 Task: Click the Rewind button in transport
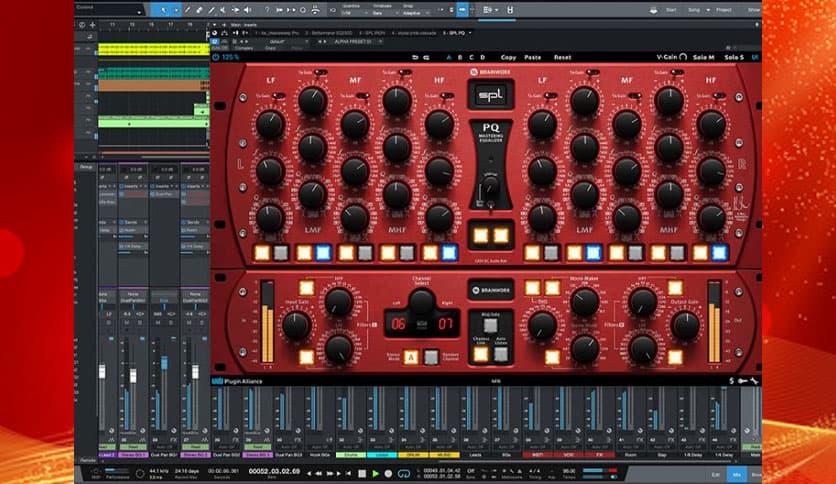(318, 473)
